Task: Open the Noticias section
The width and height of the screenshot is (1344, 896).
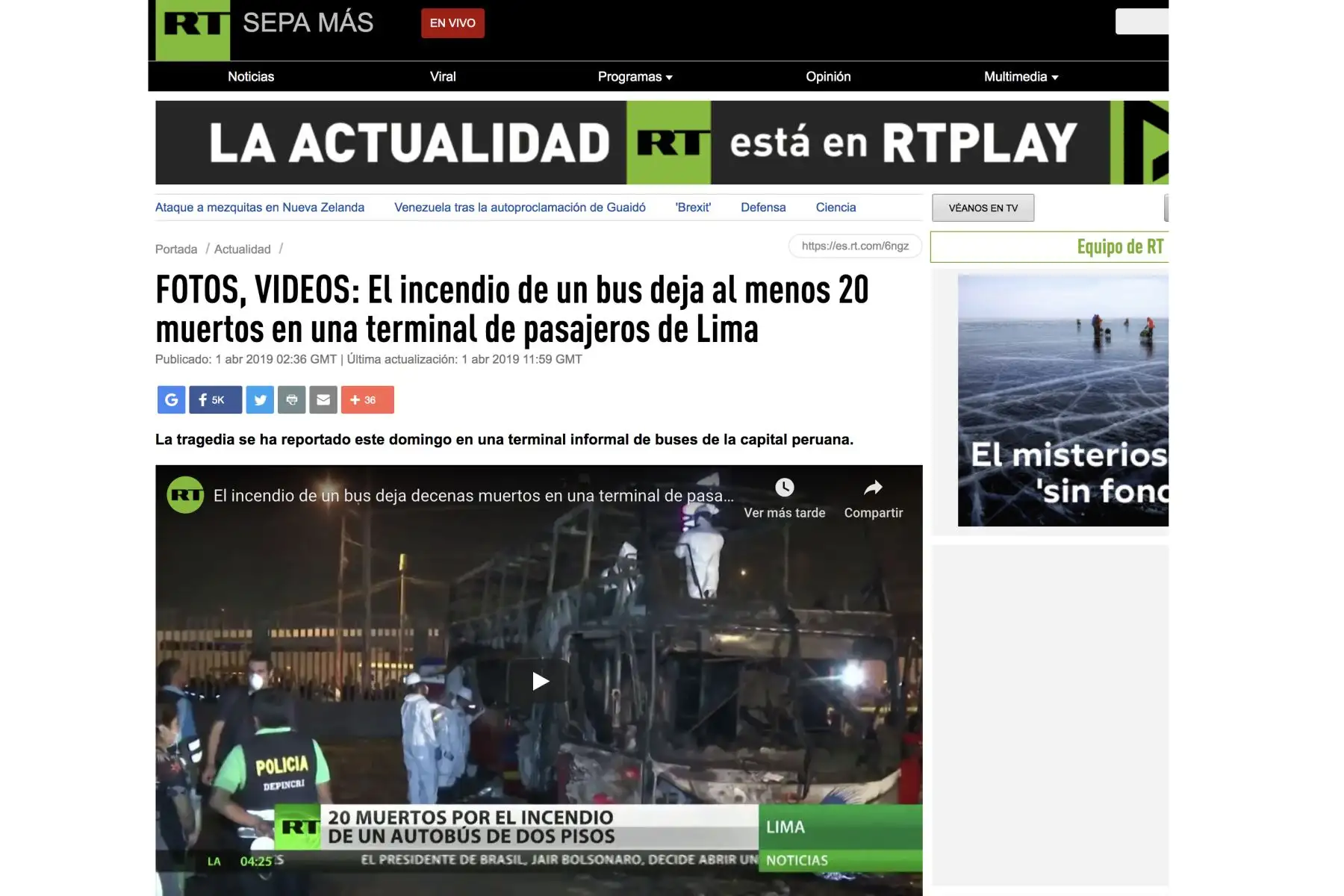Action: (x=251, y=76)
